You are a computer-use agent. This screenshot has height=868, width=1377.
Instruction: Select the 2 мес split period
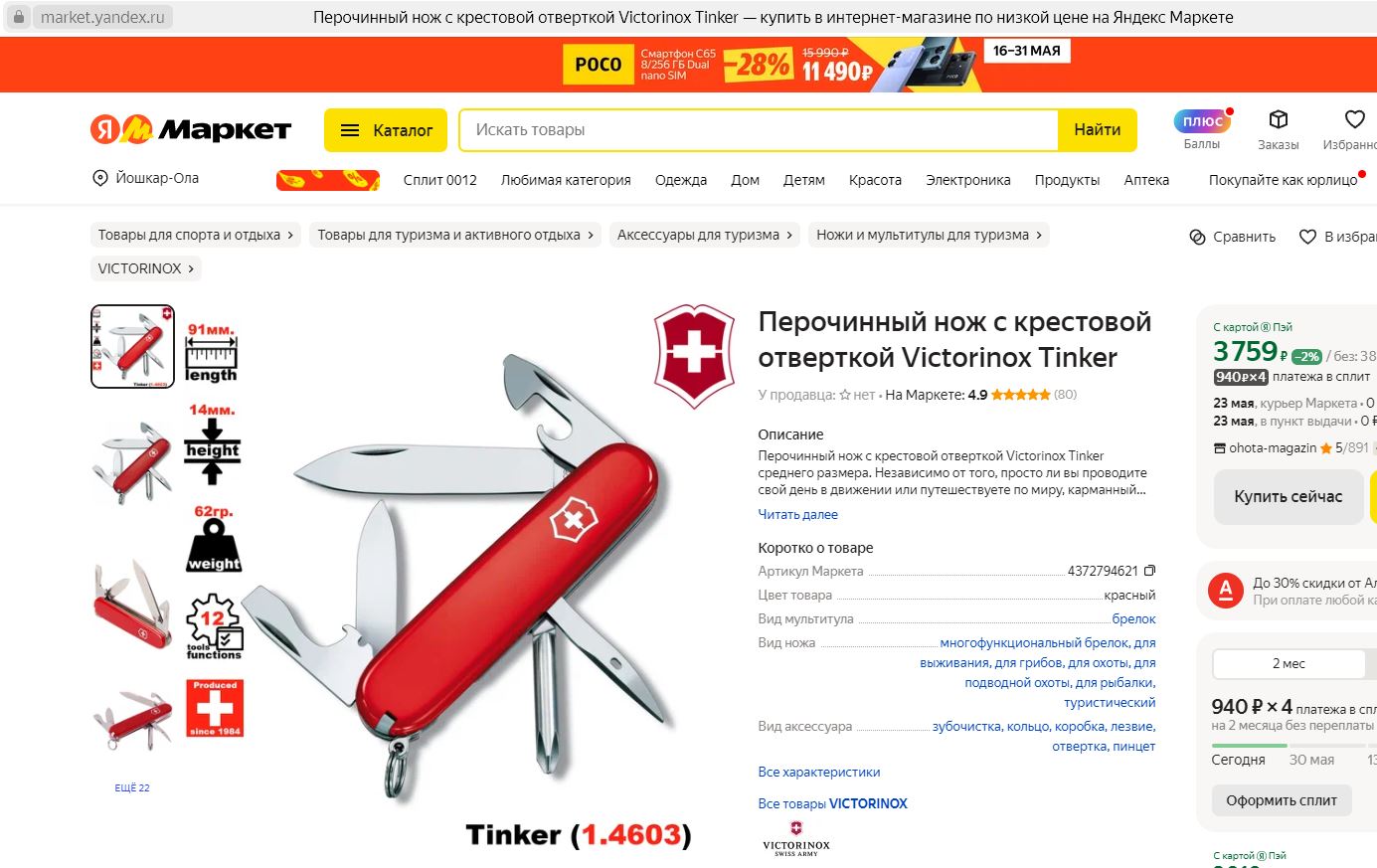pyautogui.click(x=1289, y=663)
